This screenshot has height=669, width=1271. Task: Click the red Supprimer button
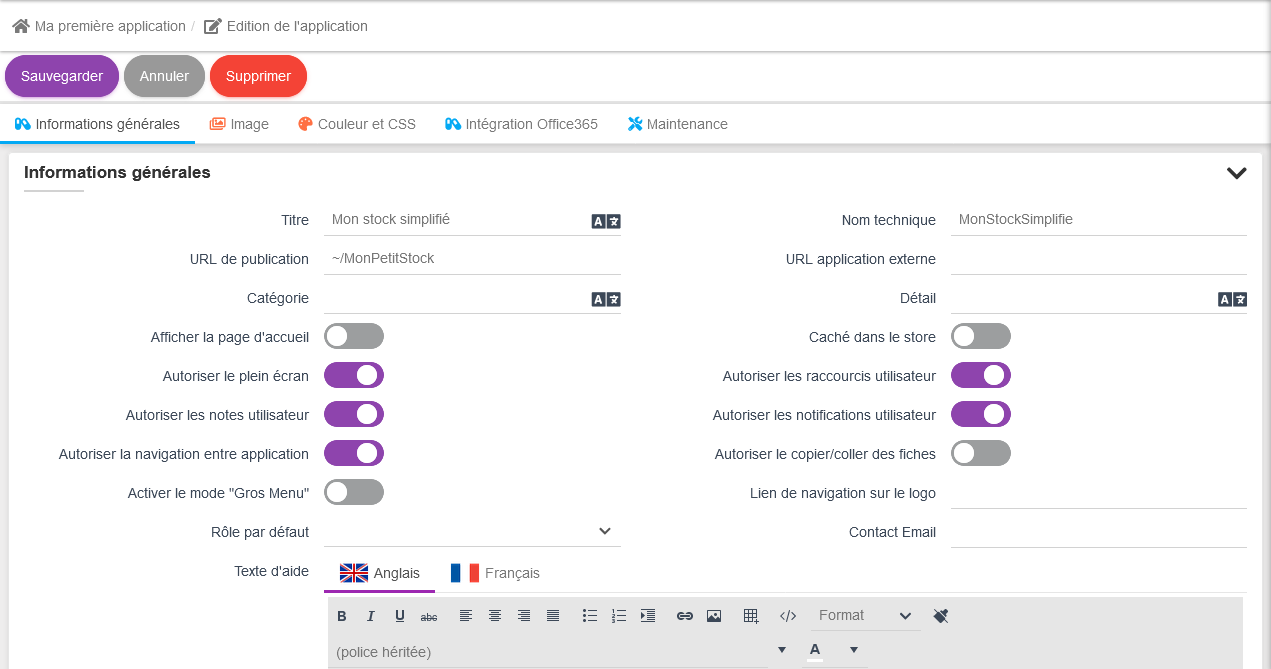258,76
